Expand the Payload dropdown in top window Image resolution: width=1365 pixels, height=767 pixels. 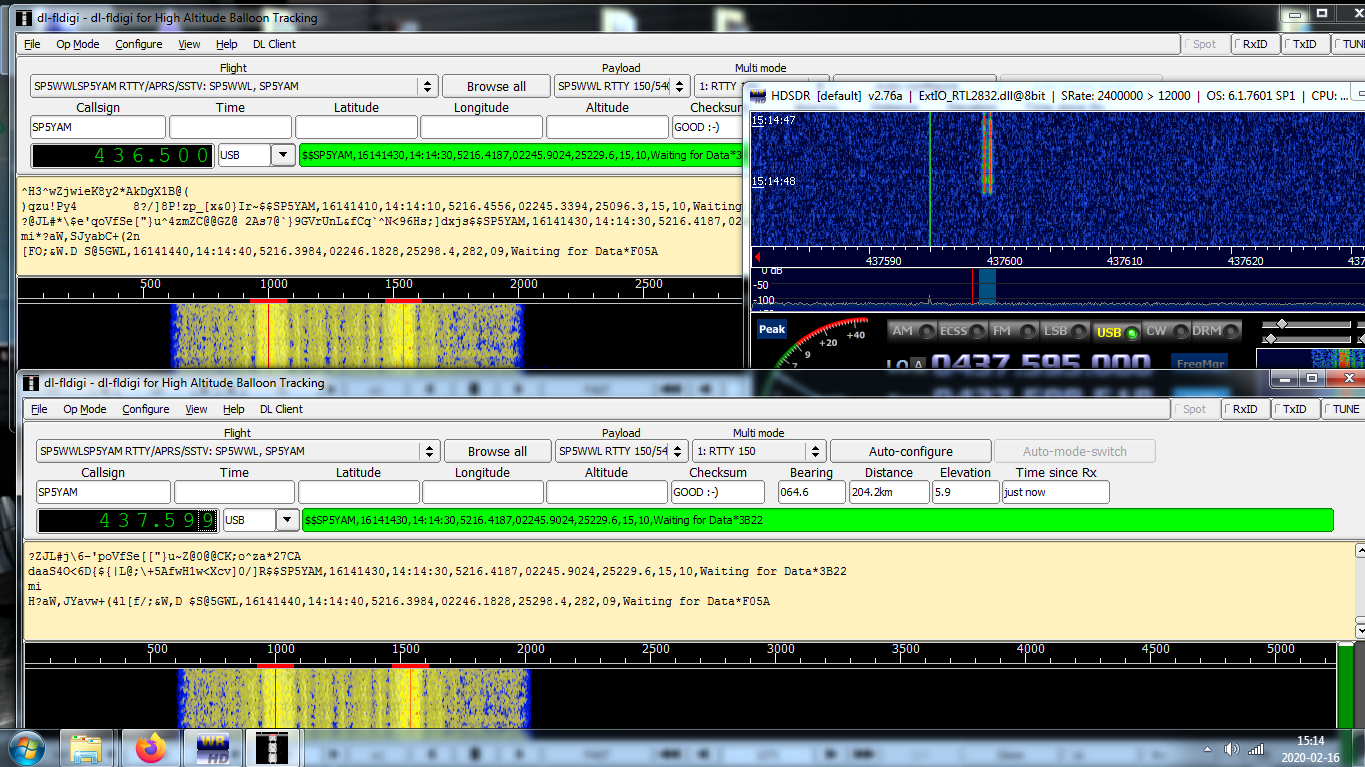click(x=680, y=86)
